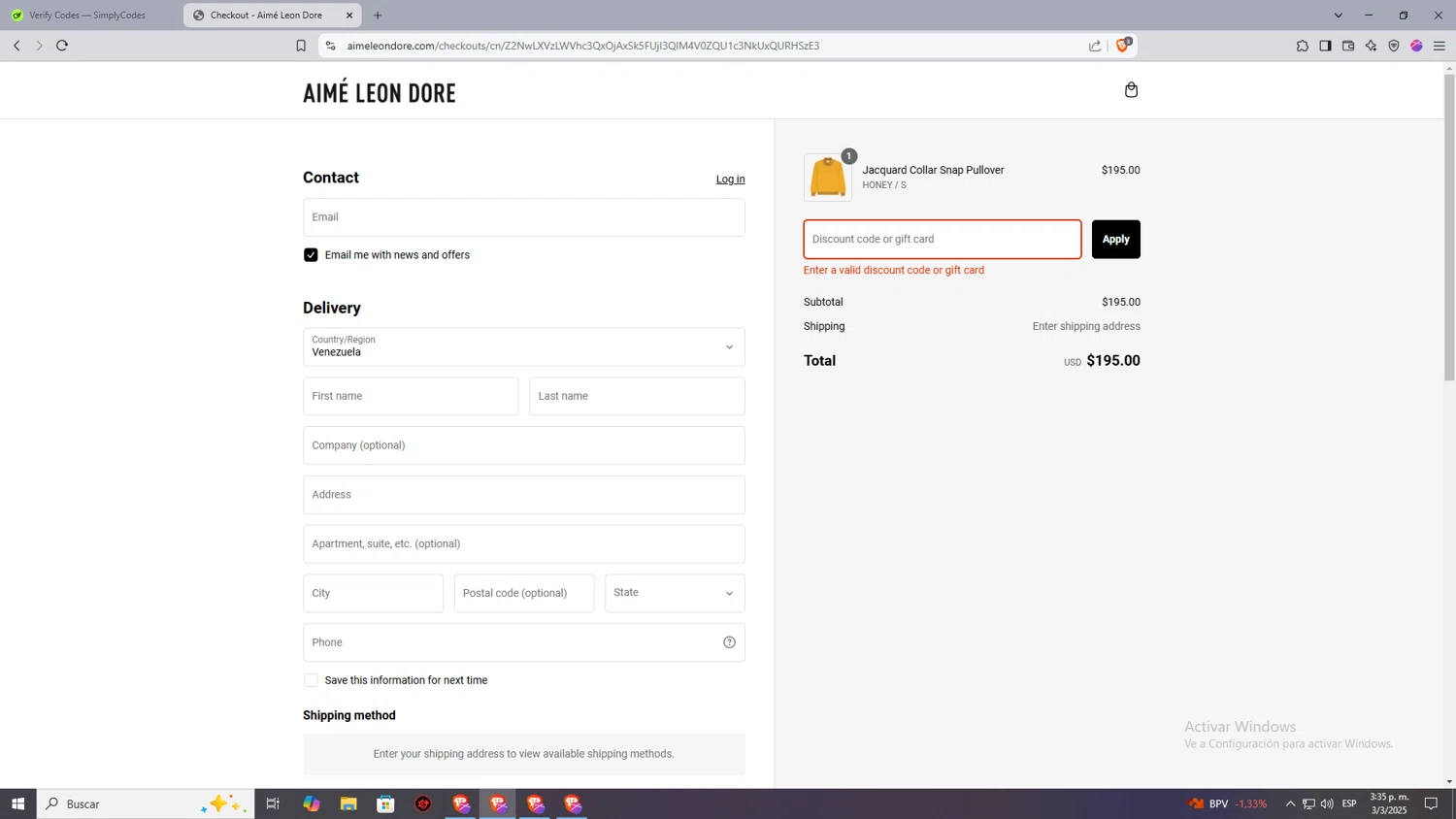The height and width of the screenshot is (819, 1456).
Task: Click the Apply discount button
Action: click(x=1115, y=240)
